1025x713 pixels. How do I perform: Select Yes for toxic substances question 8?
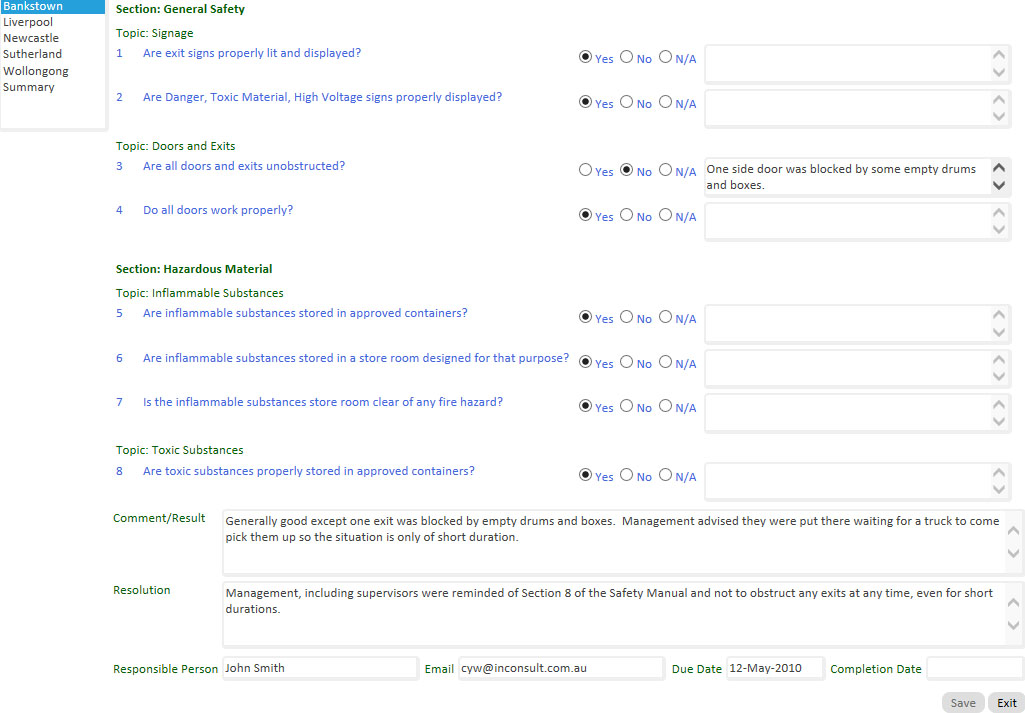(x=585, y=475)
